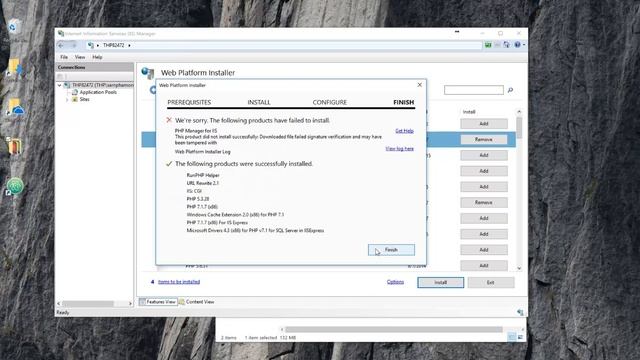The image size is (640, 360).
Task: Click the product list scroll up arrow
Action: [519, 112]
